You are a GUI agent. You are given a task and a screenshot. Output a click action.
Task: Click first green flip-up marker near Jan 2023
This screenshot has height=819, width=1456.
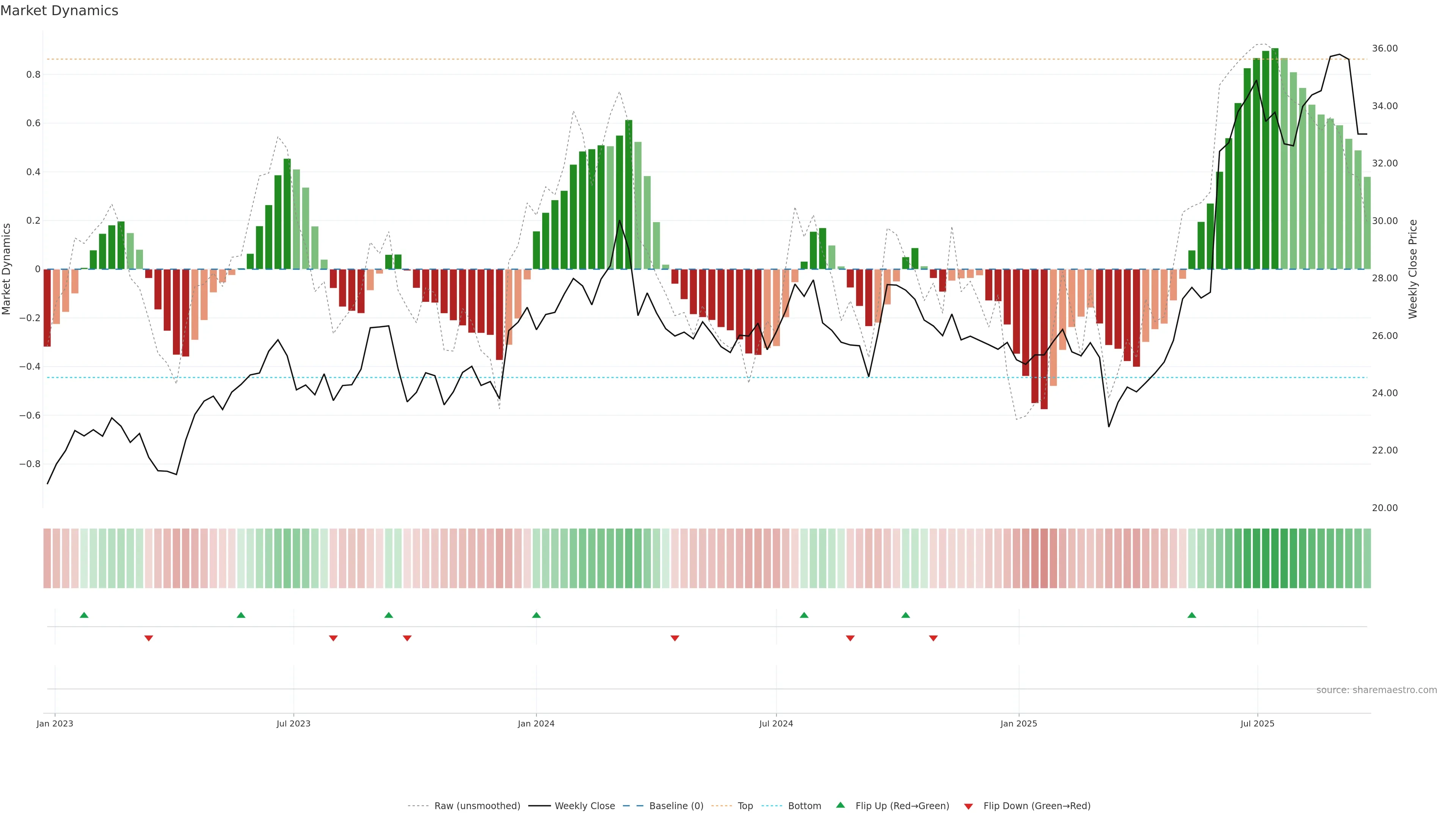(84, 615)
